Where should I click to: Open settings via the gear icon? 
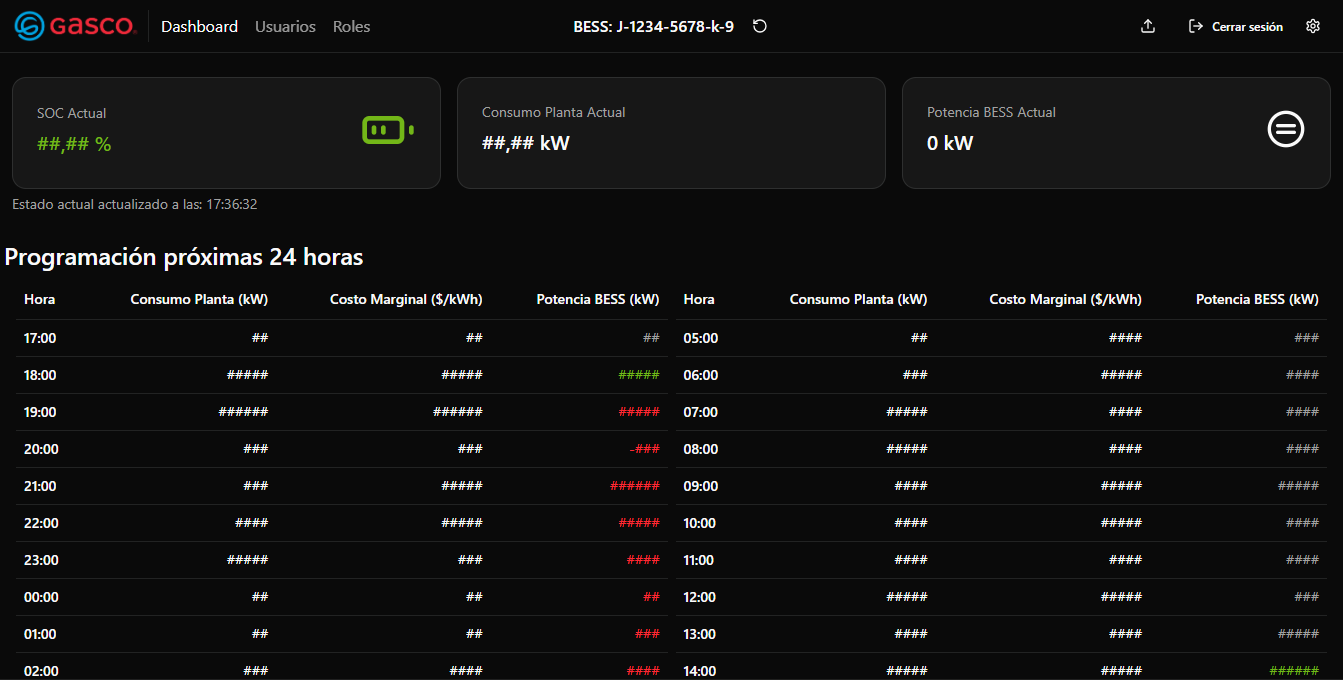click(x=1313, y=27)
